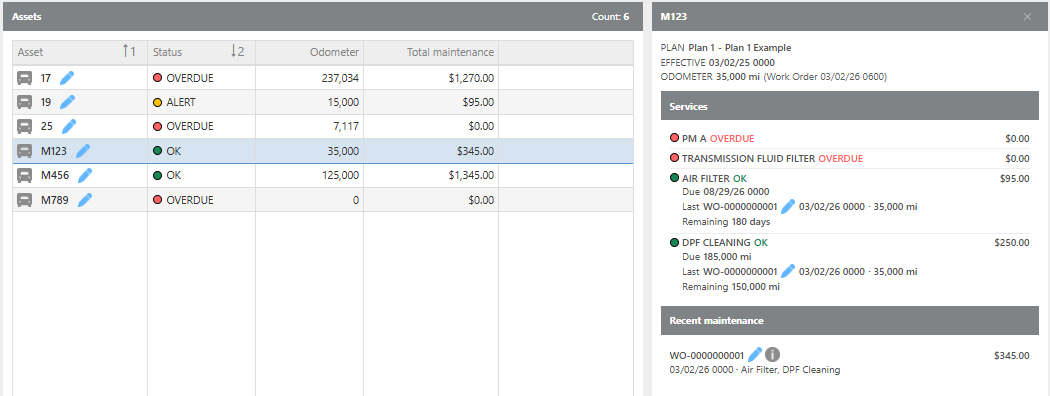
Task: Click total maintenance $95.00 for asset 19
Action: [x=478, y=103]
